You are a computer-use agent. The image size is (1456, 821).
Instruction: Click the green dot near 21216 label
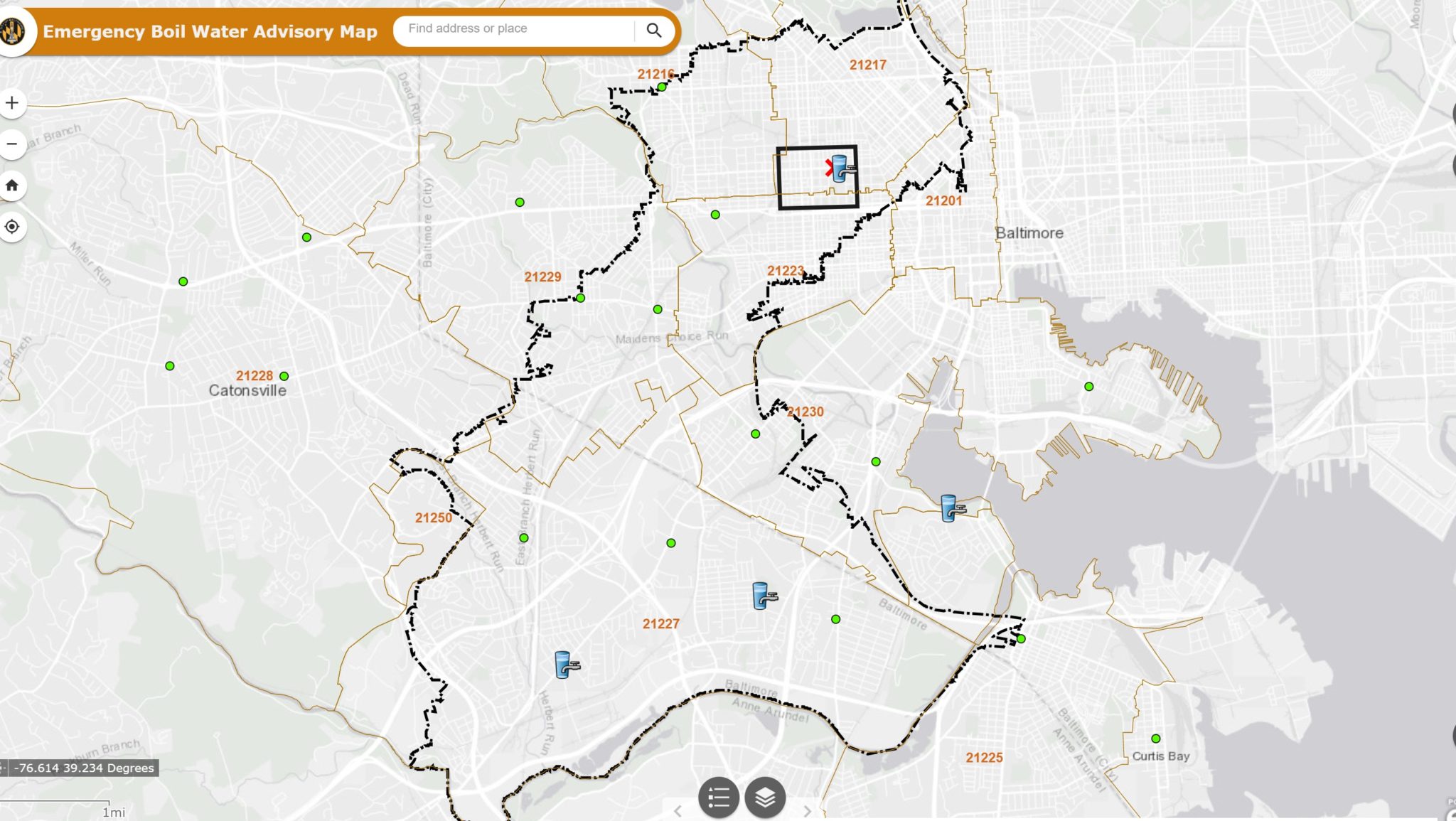point(662,87)
